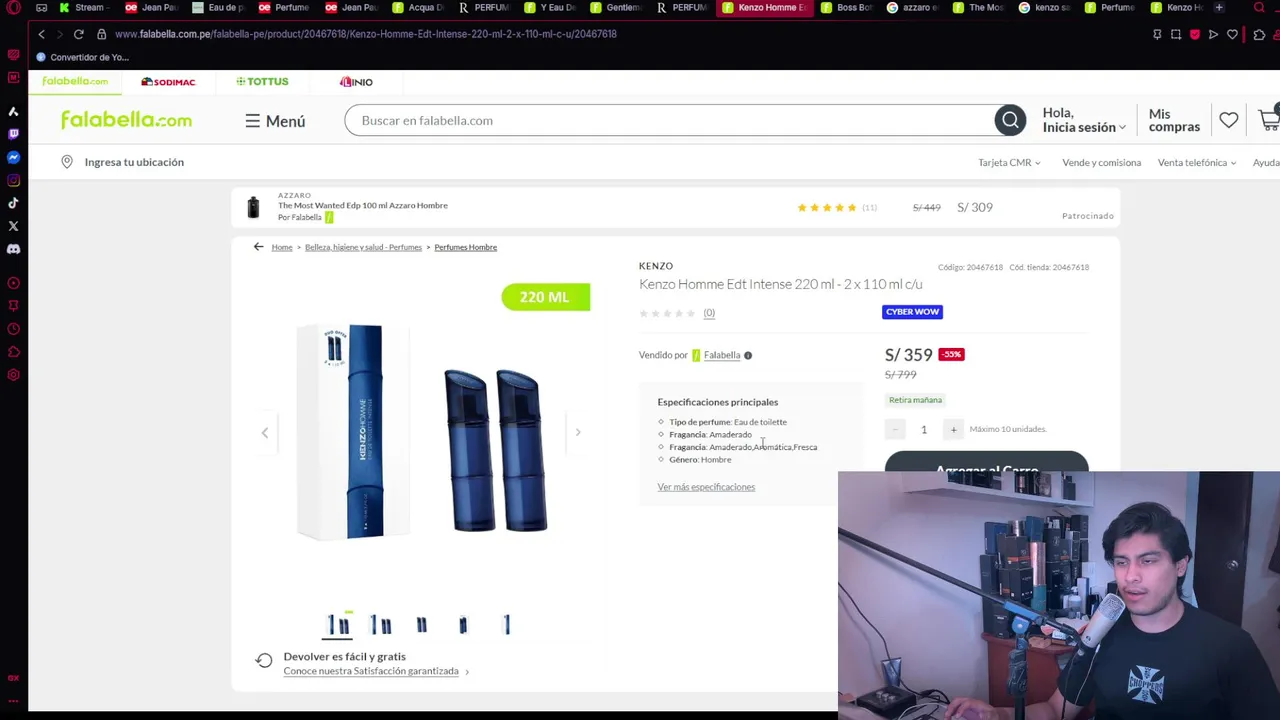Focus the Buscar en falabella.com search field
Screen dimensions: 1280x720
pyautogui.click(x=670, y=120)
